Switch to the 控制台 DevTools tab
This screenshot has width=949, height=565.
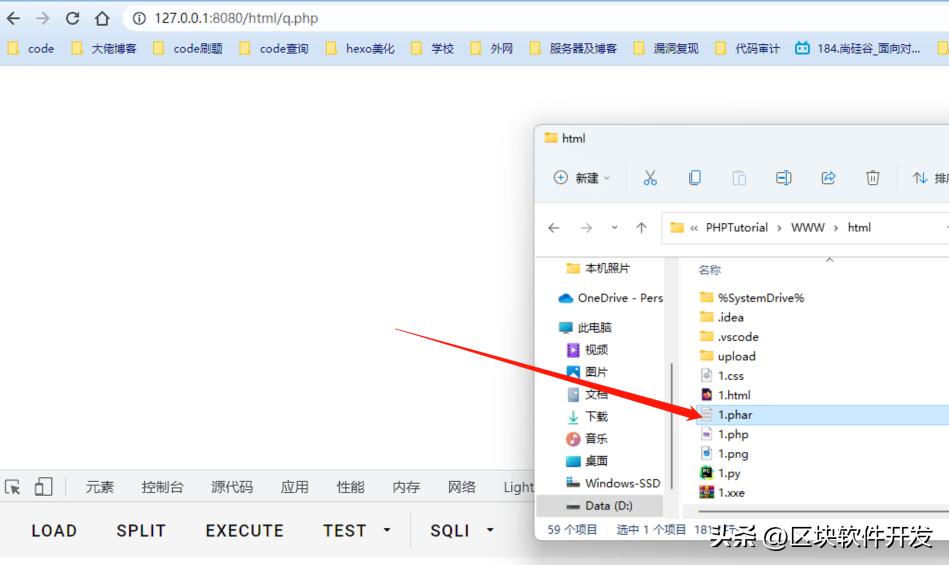(162, 487)
